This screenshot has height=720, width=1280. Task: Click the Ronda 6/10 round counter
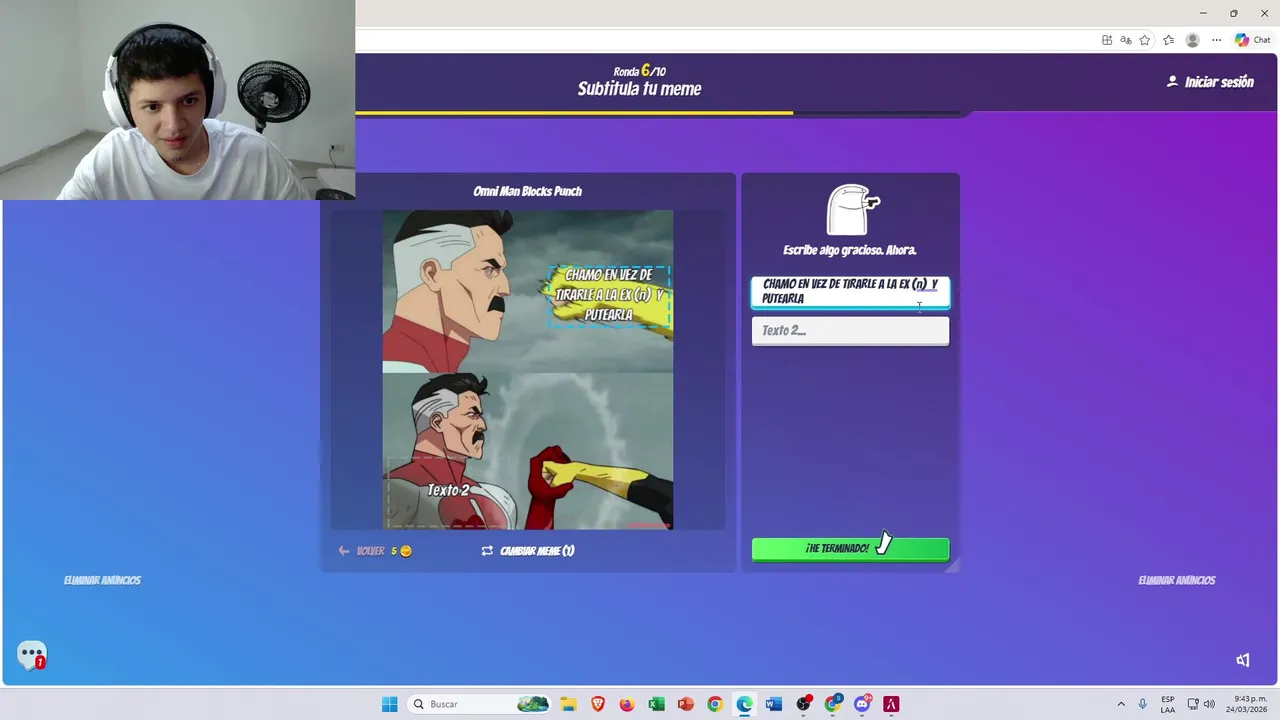pos(639,71)
